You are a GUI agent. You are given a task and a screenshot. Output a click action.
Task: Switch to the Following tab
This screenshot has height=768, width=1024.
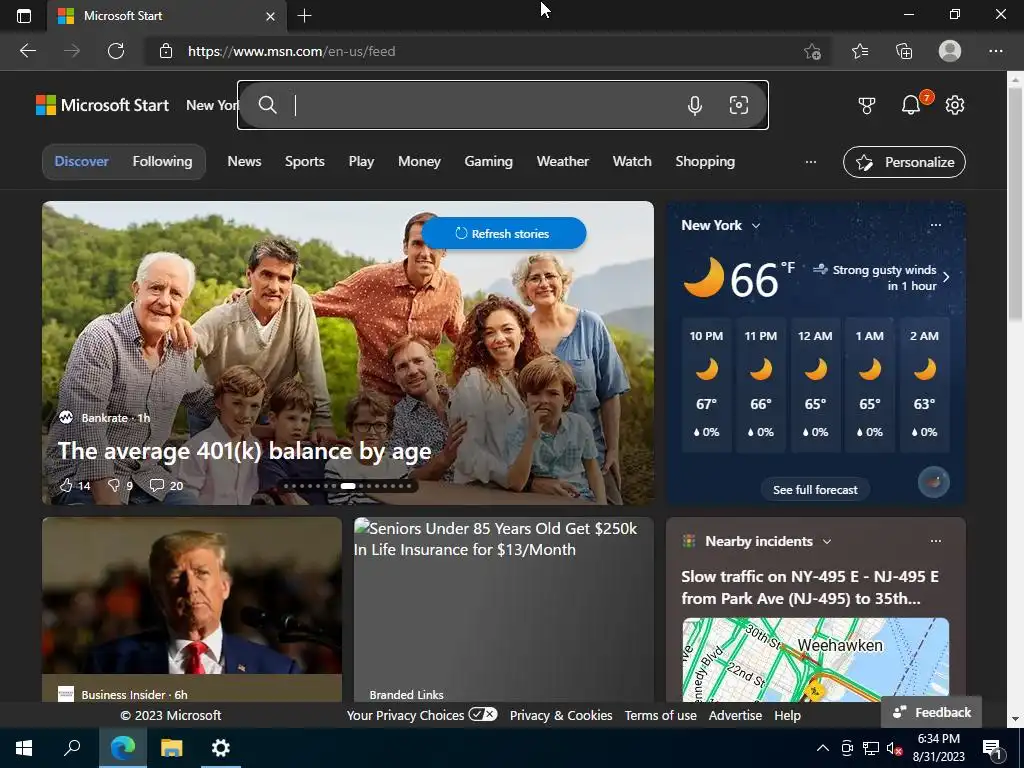[x=163, y=161]
